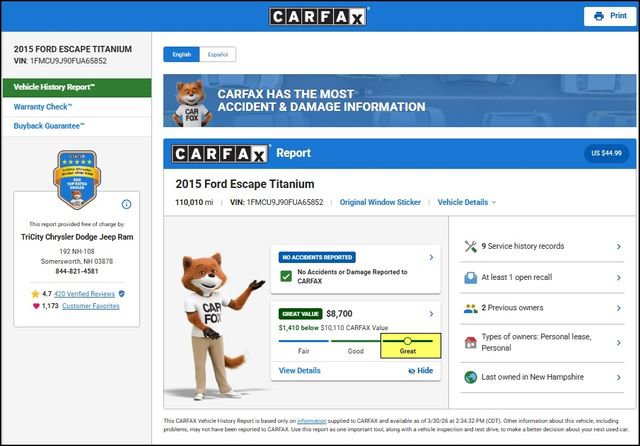Image resolution: width=640 pixels, height=446 pixels.
Task: Click the Great value slider marker
Action: pos(408,341)
